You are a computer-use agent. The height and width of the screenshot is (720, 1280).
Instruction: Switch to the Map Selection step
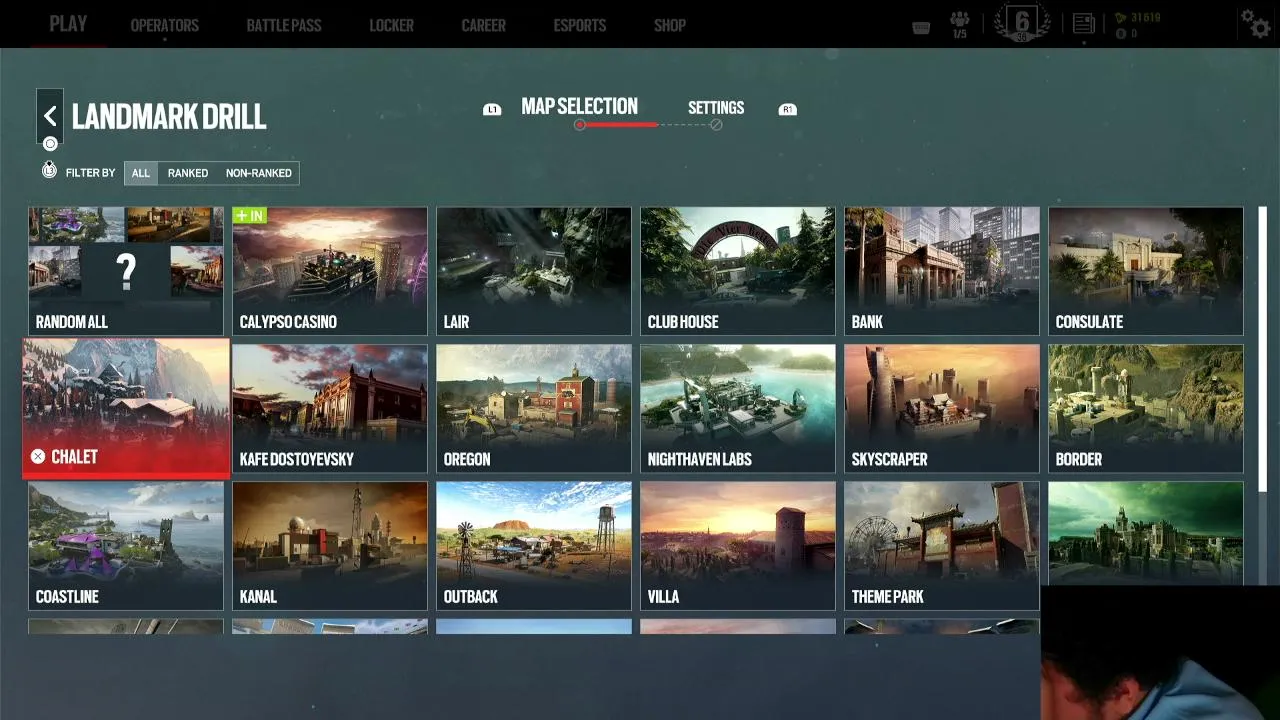pyautogui.click(x=579, y=107)
